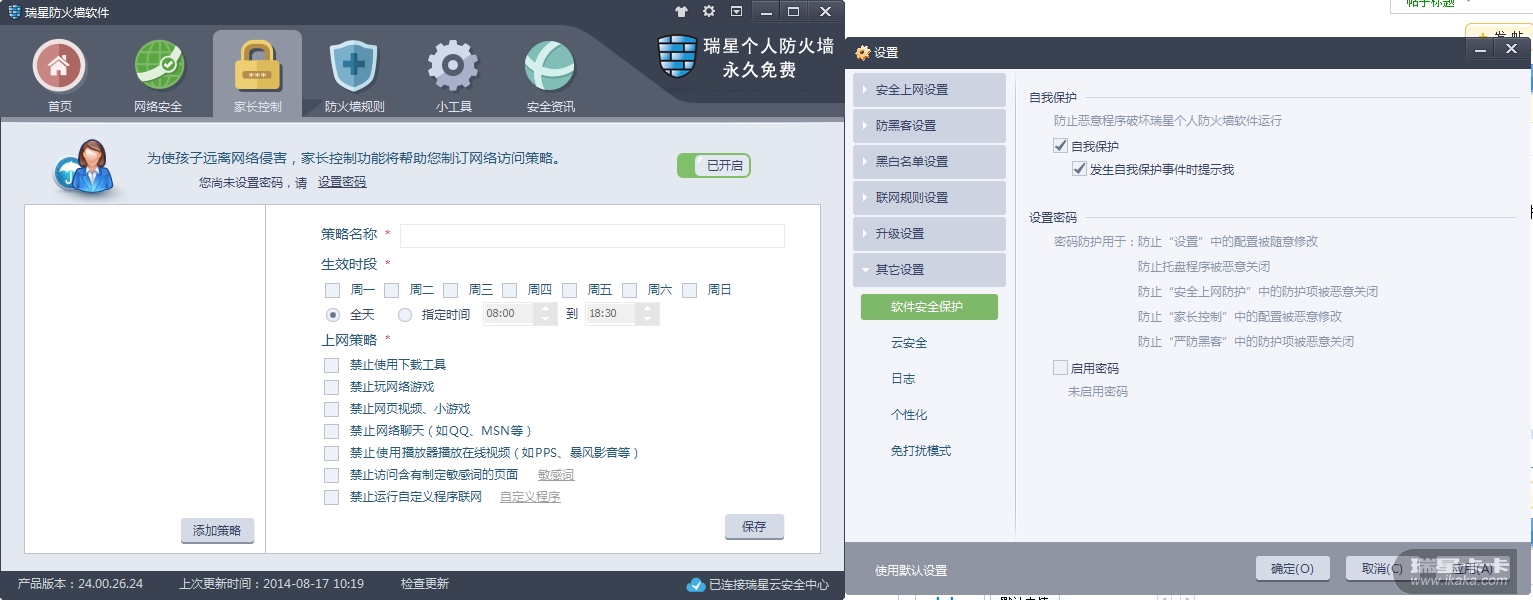Check the 启用密码 checkbox
Image resolution: width=1533 pixels, height=600 pixels.
[1061, 368]
